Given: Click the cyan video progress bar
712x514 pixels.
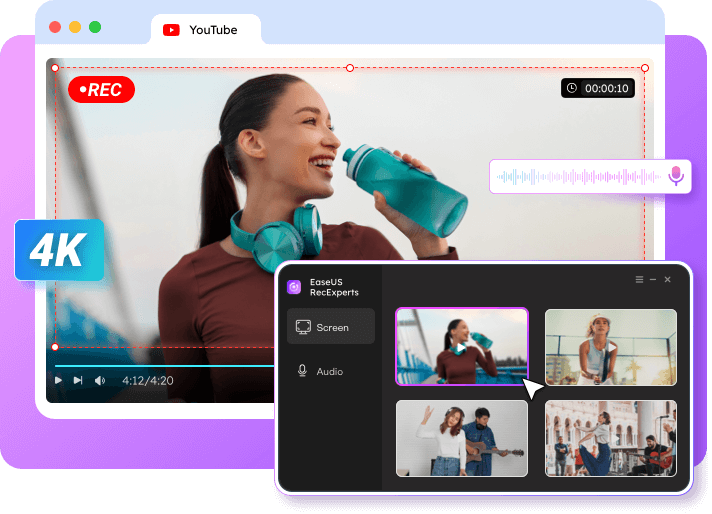Looking at the screenshot, I should tap(164, 366).
